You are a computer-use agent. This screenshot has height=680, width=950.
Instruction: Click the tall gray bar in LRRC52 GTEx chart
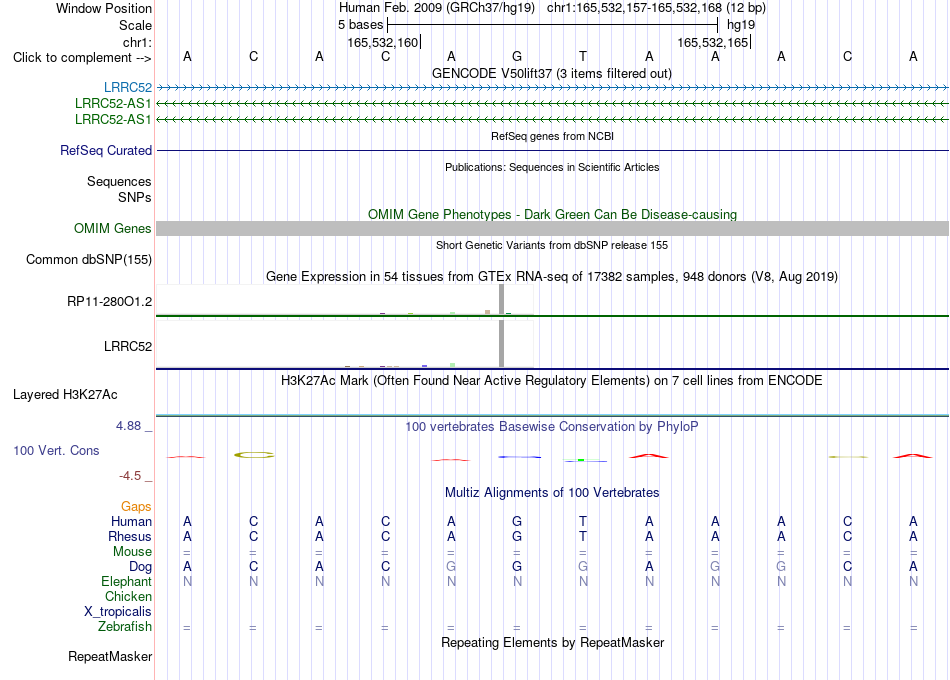point(501,344)
